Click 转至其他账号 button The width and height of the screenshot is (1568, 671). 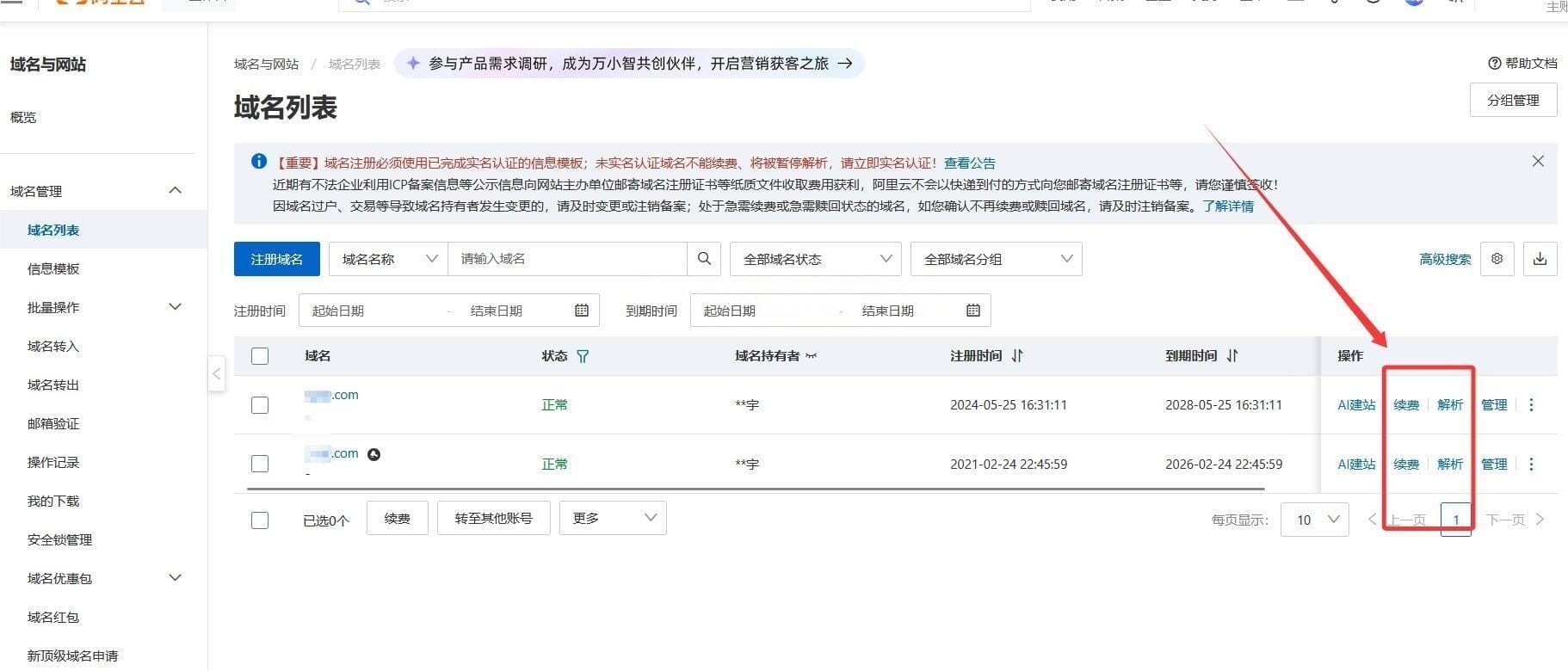(494, 518)
